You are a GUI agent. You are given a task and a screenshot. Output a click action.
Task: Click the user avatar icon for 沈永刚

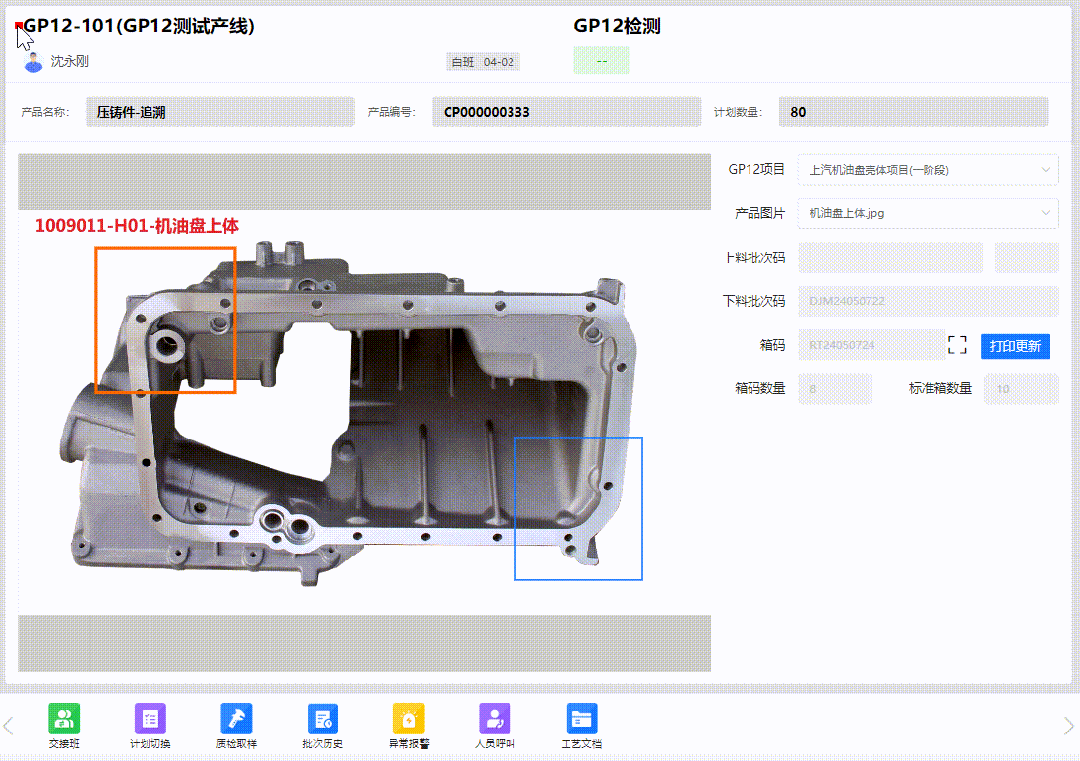click(x=34, y=61)
